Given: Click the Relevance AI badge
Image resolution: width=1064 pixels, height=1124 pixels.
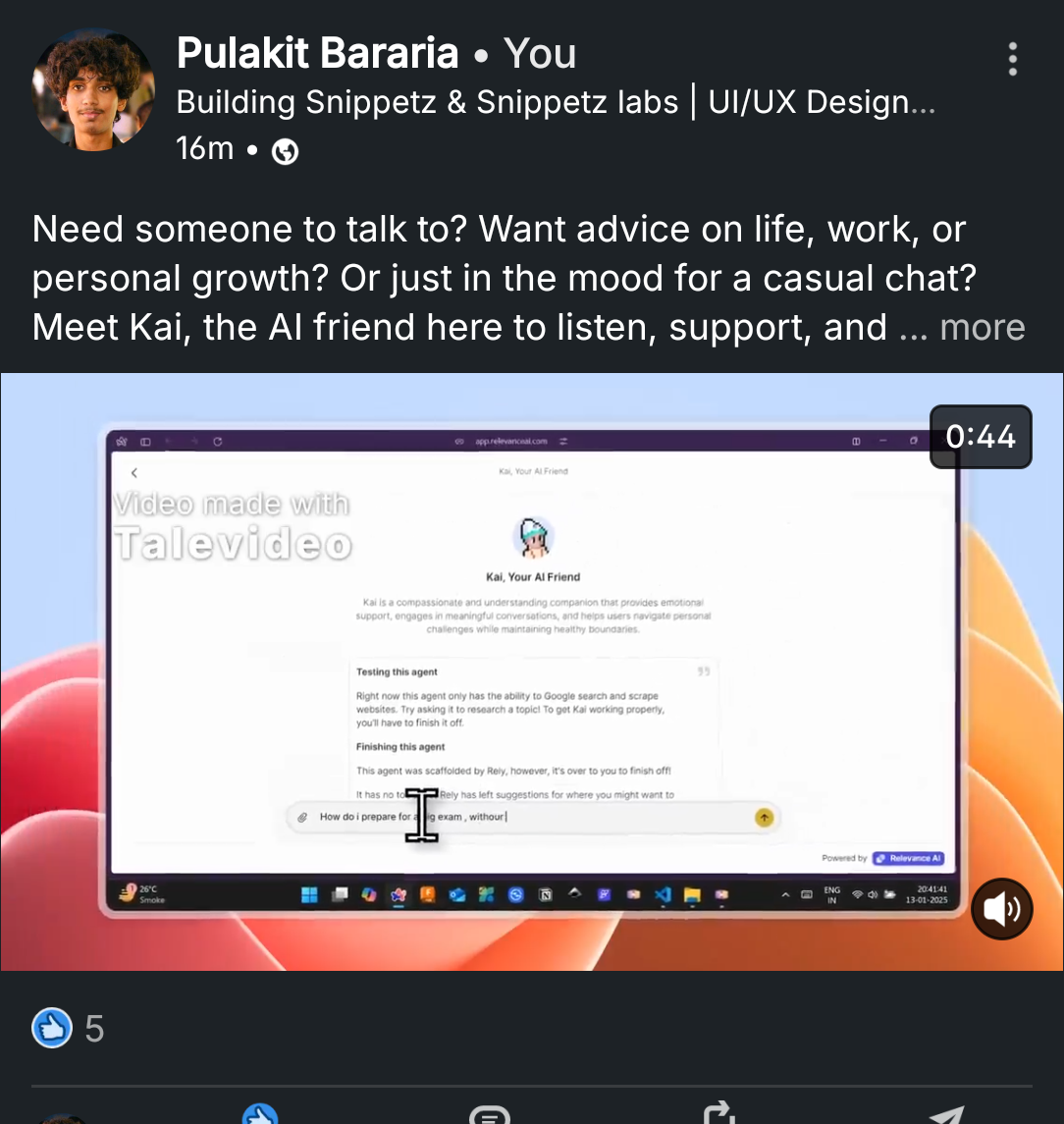Looking at the screenshot, I should coord(908,858).
